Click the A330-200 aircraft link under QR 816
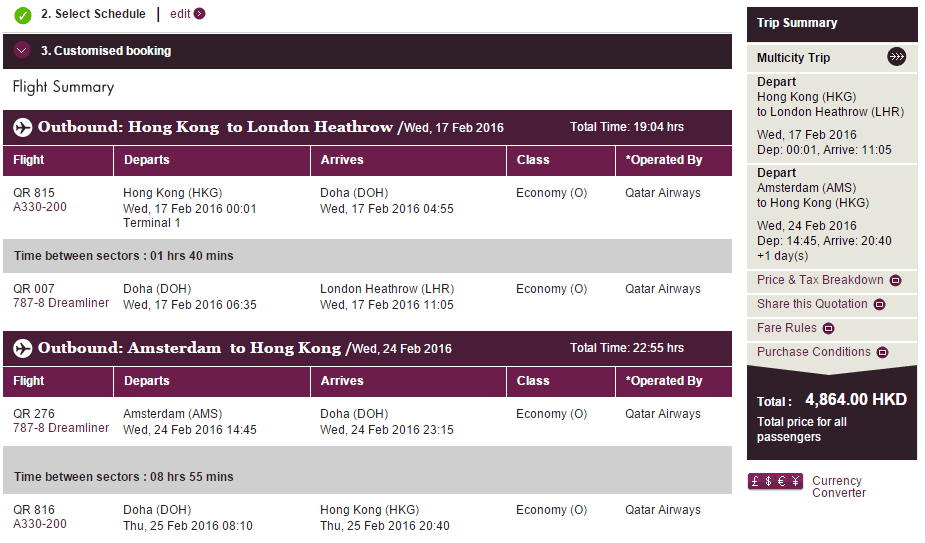Viewport: 925px width, 543px height. pyautogui.click(x=40, y=524)
